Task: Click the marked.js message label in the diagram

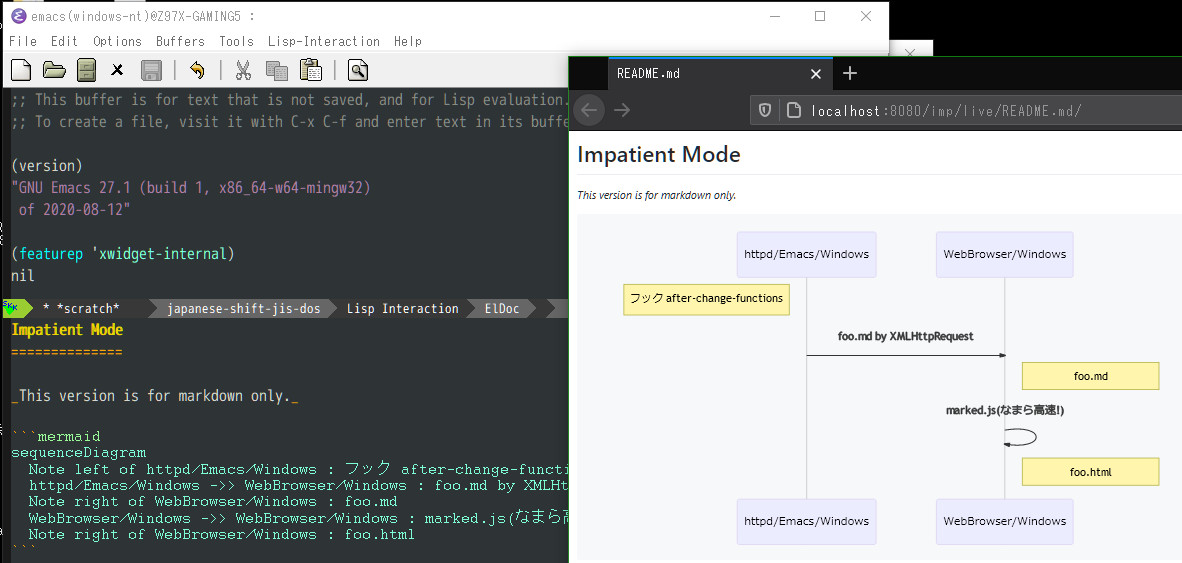Action: coord(1005,410)
